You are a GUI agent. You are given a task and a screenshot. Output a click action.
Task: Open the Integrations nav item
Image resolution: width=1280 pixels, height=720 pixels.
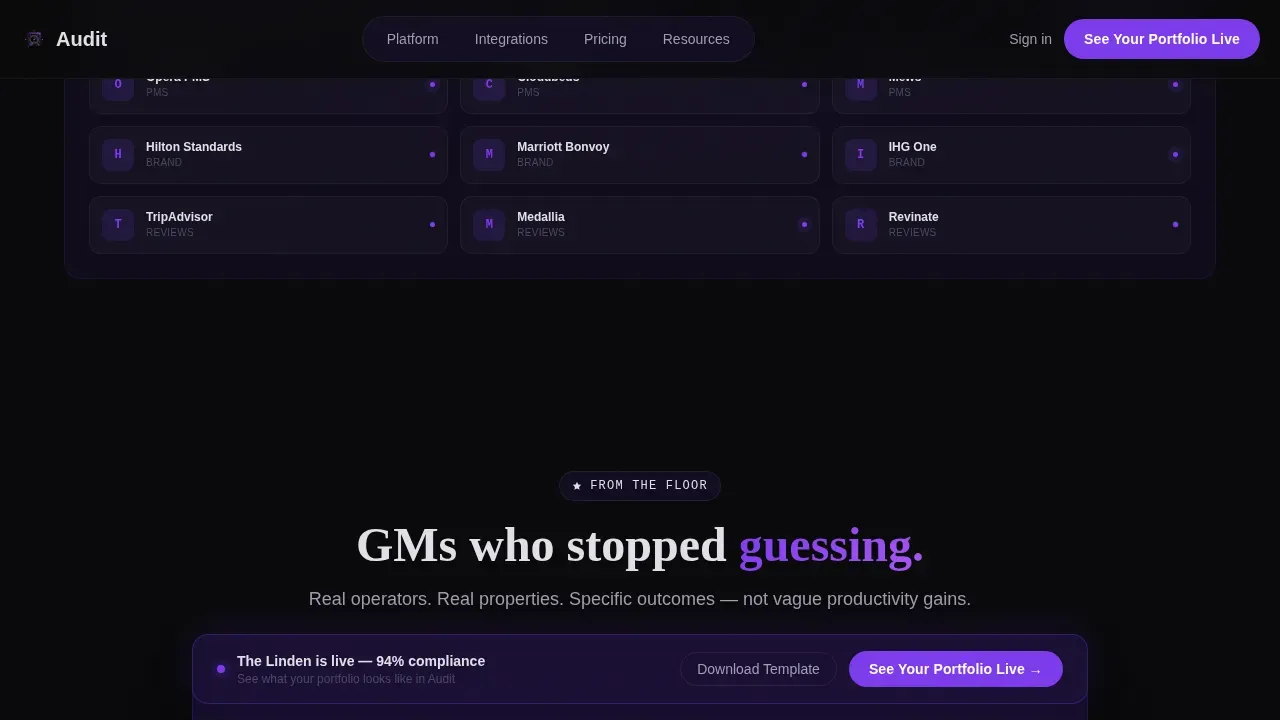point(511,39)
